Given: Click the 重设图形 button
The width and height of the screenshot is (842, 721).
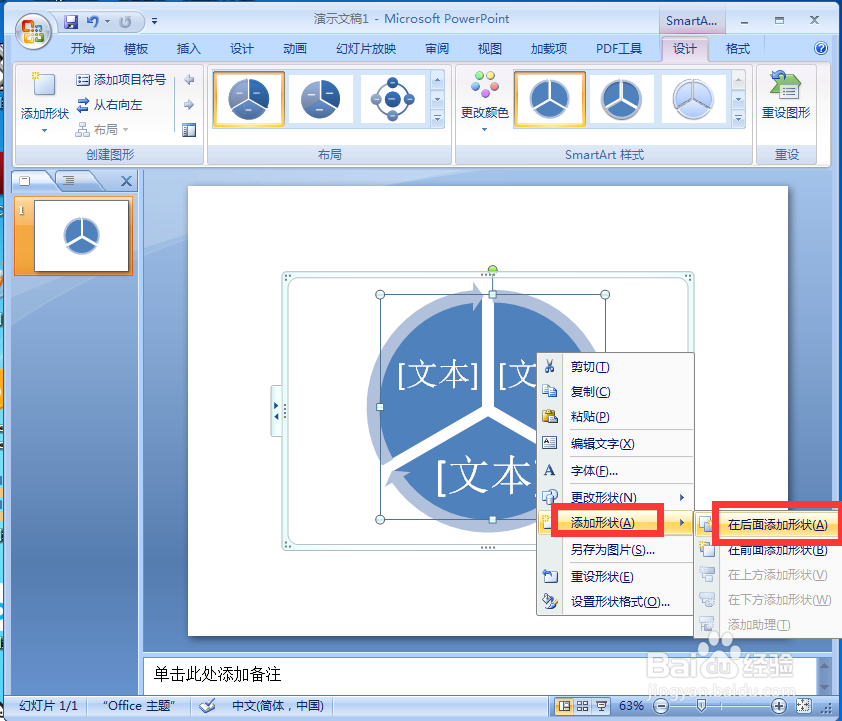Looking at the screenshot, I should click(x=786, y=96).
